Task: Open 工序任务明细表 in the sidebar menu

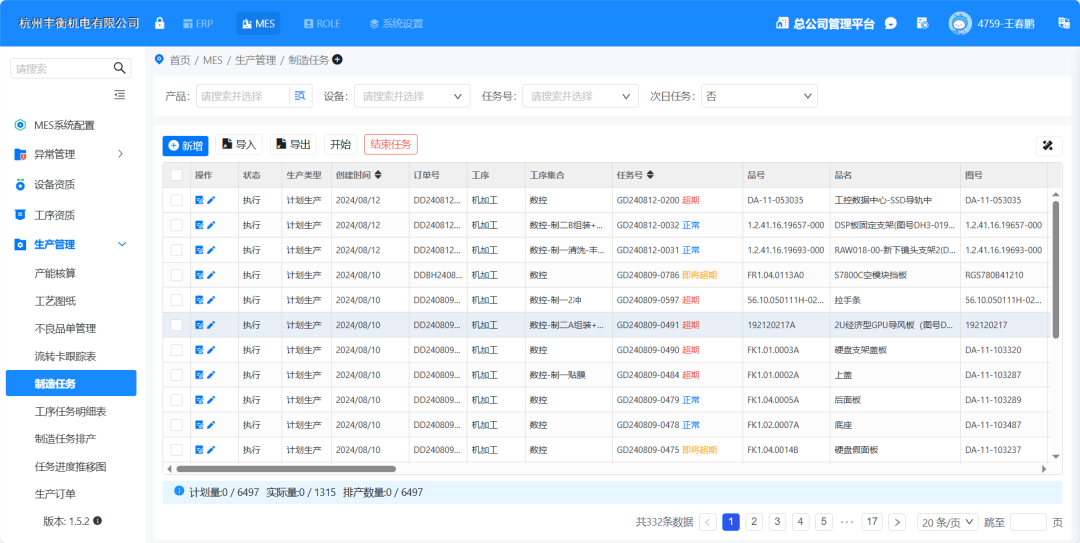Action: click(70, 411)
